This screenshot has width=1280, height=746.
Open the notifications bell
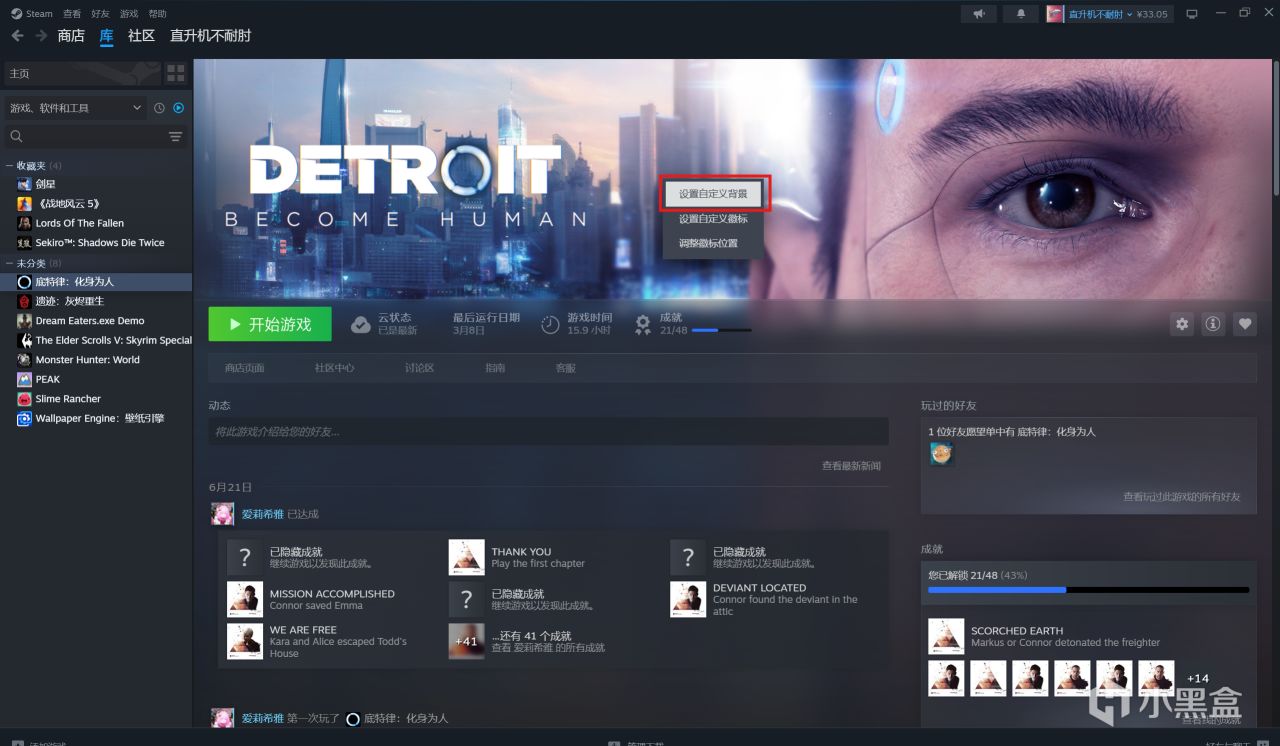[1021, 14]
